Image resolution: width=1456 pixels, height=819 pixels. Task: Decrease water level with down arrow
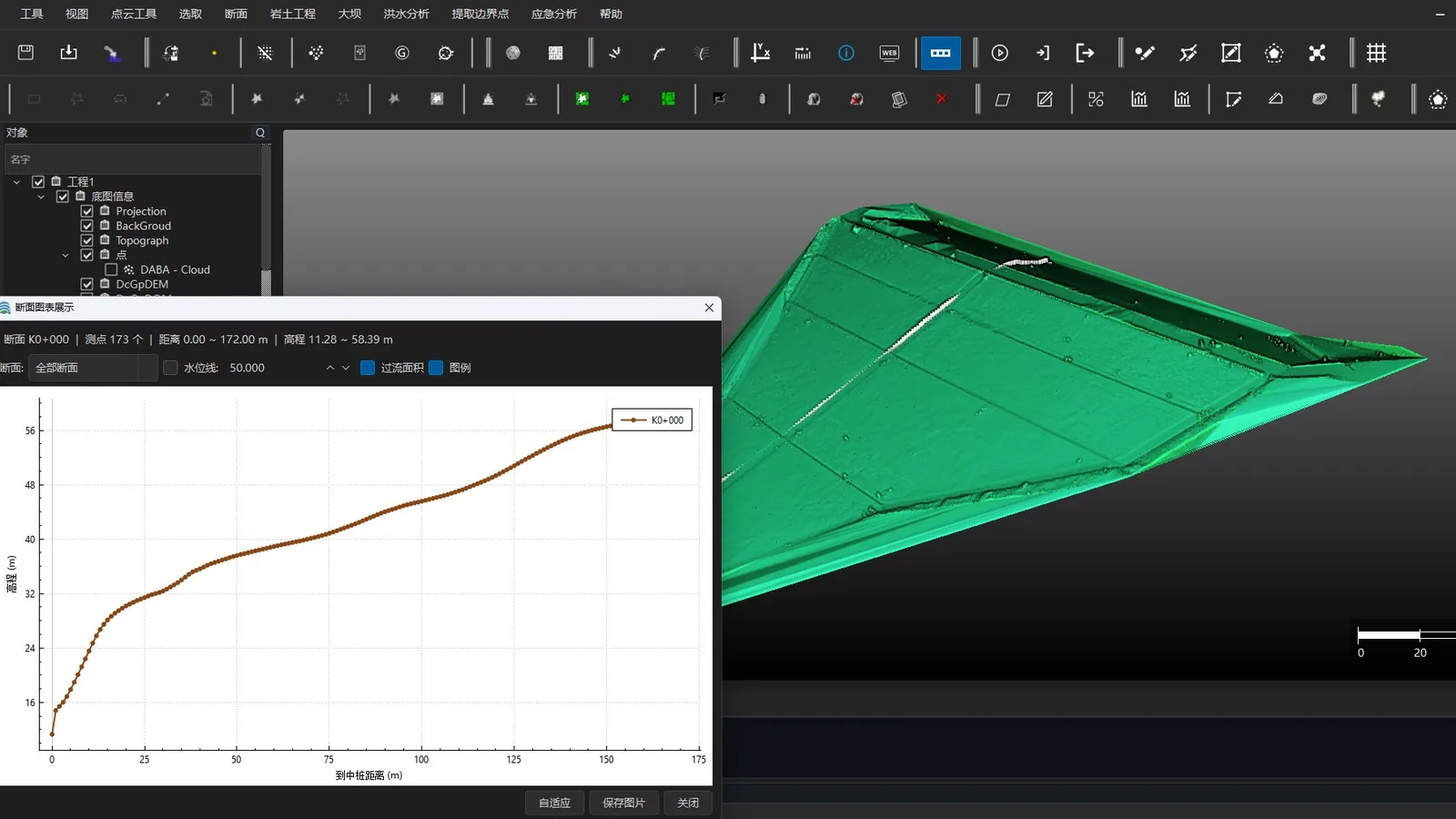346,368
